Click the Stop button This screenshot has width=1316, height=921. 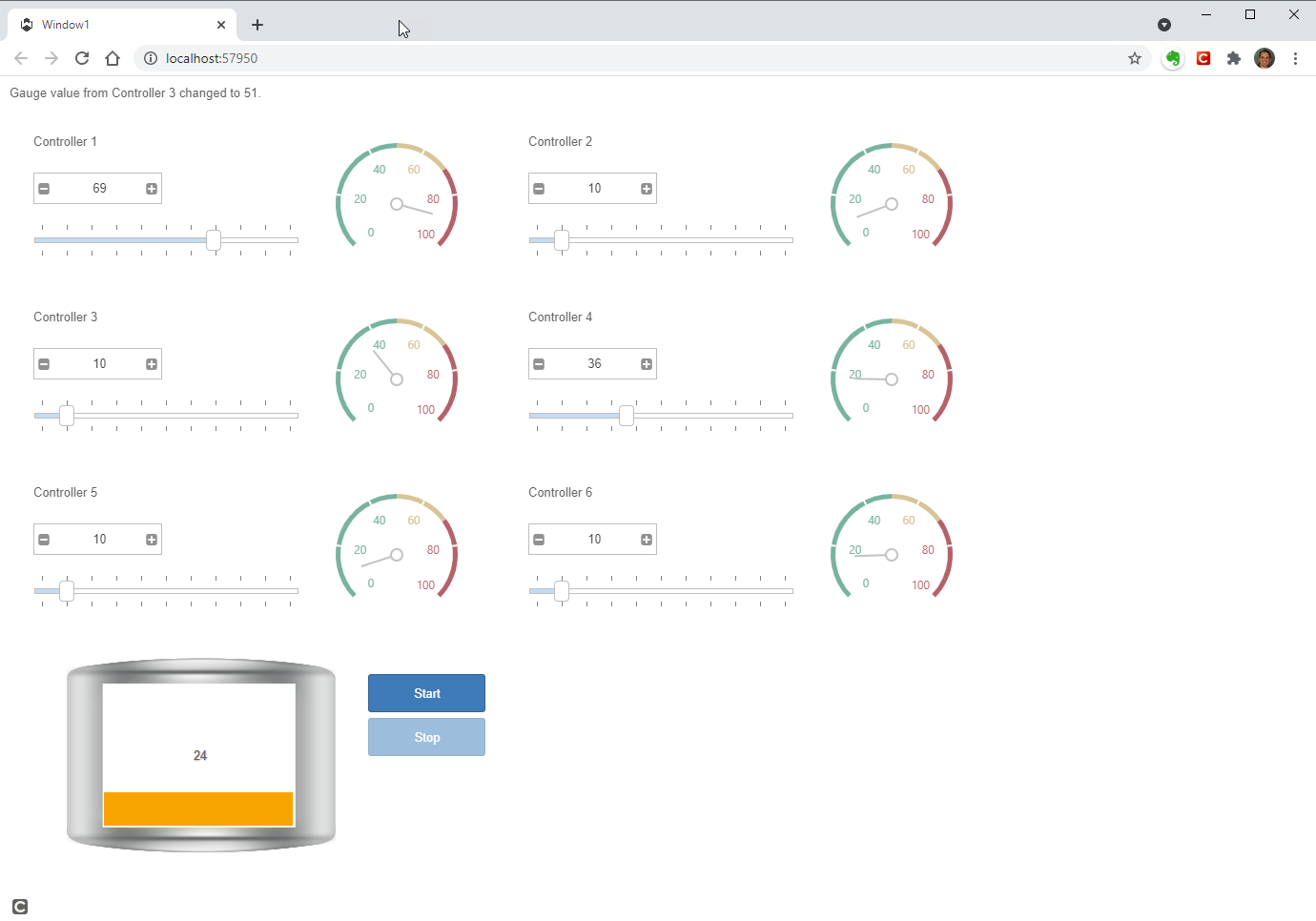click(426, 737)
